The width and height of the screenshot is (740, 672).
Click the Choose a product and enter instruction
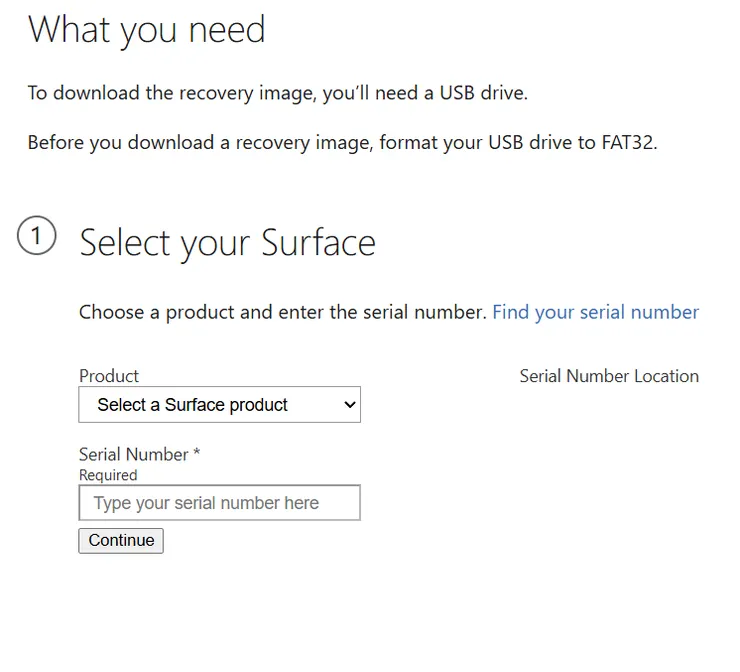click(x=282, y=312)
